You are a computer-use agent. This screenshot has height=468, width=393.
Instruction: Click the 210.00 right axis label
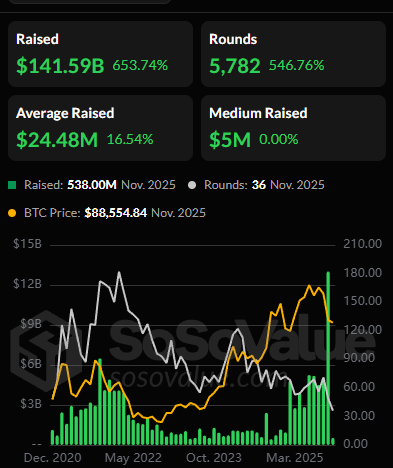[363, 244]
